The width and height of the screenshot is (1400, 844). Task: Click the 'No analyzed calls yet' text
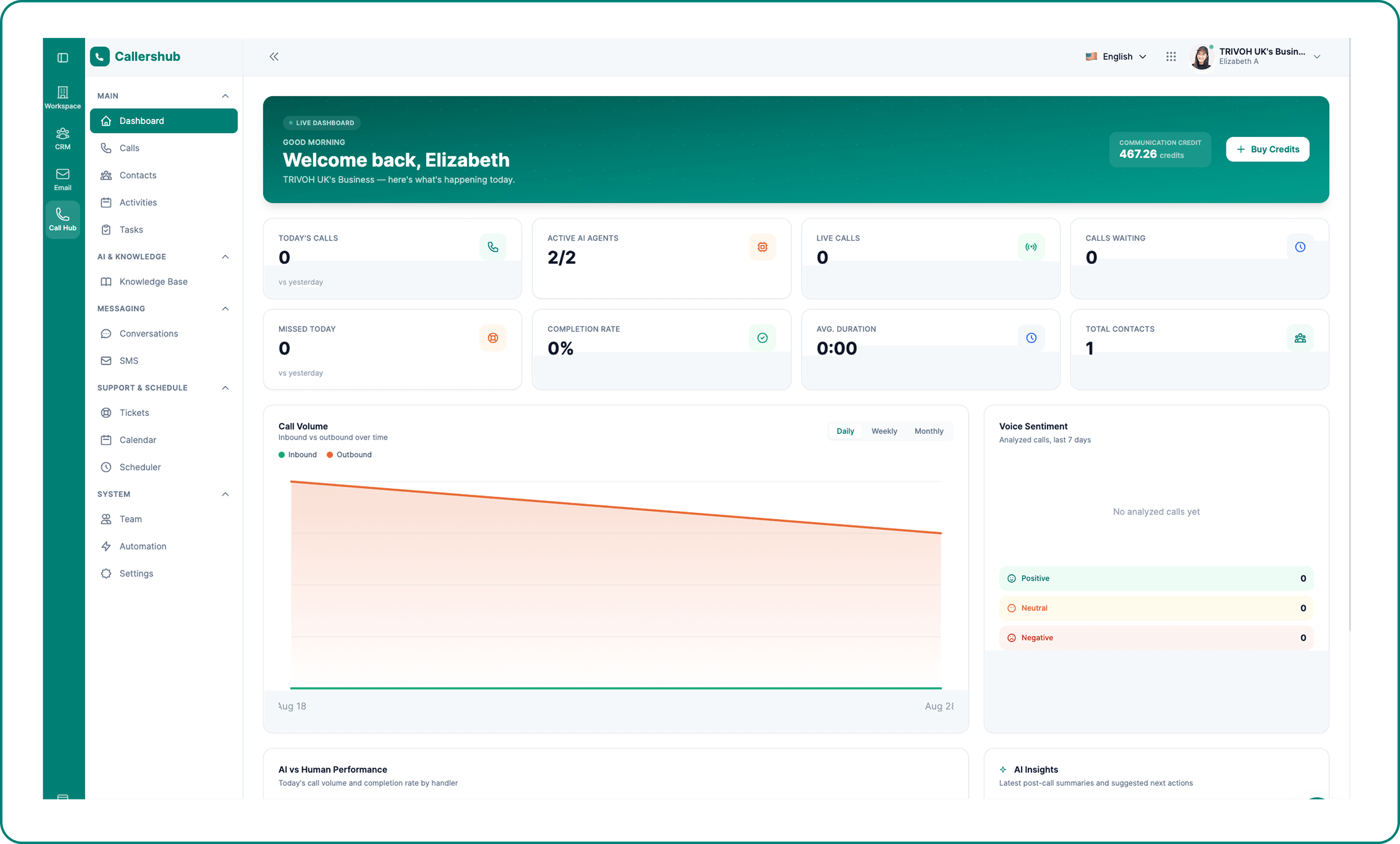pyautogui.click(x=1156, y=511)
